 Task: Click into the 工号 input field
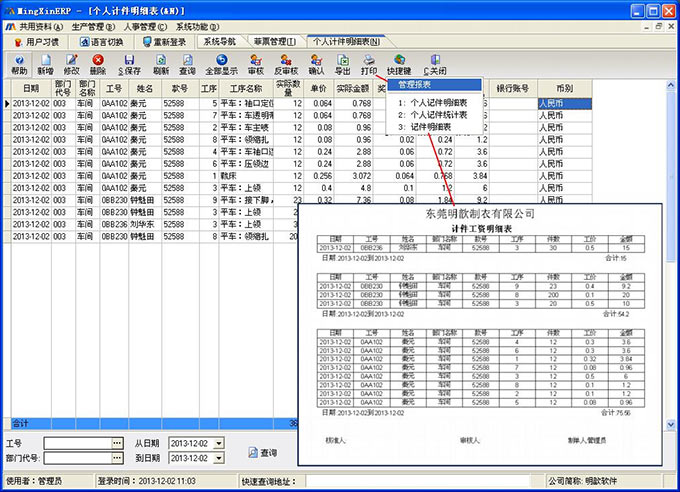pos(78,443)
